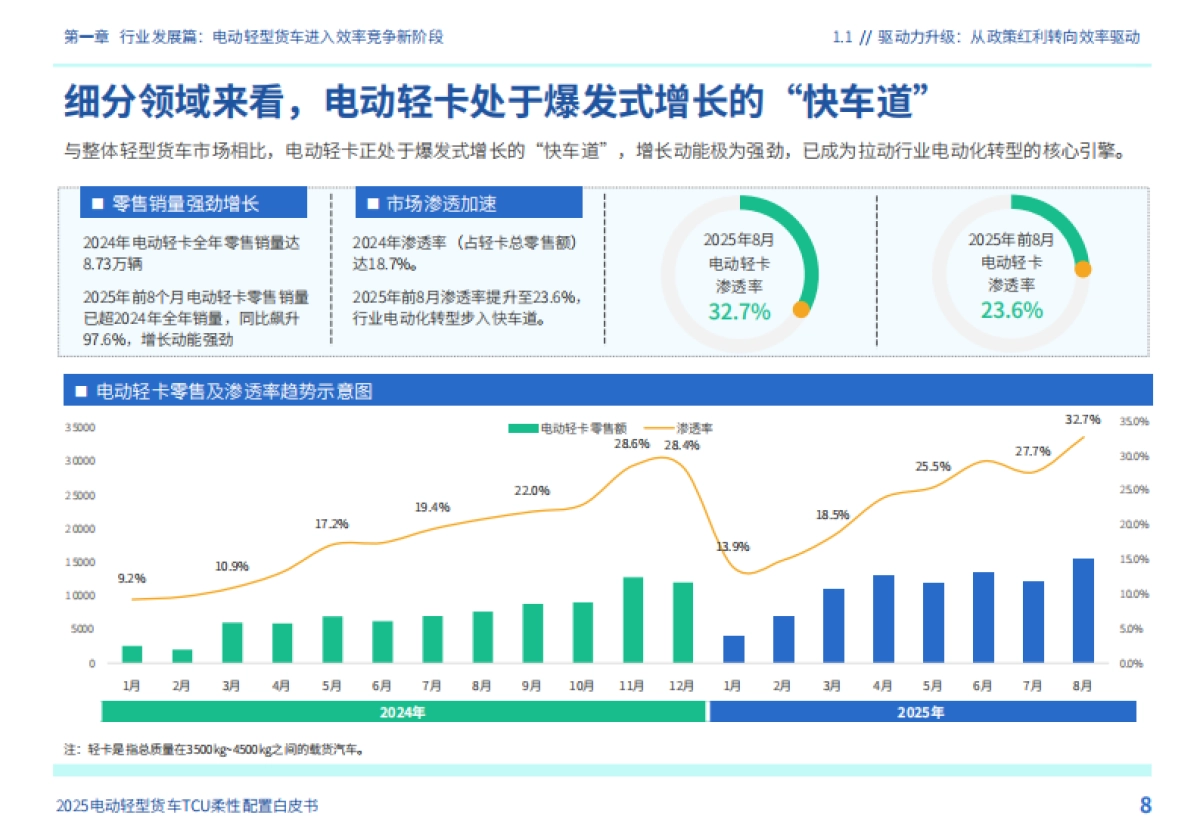Expand the 市场渗透加速 panel
1200x831 pixels.
pos(440,203)
